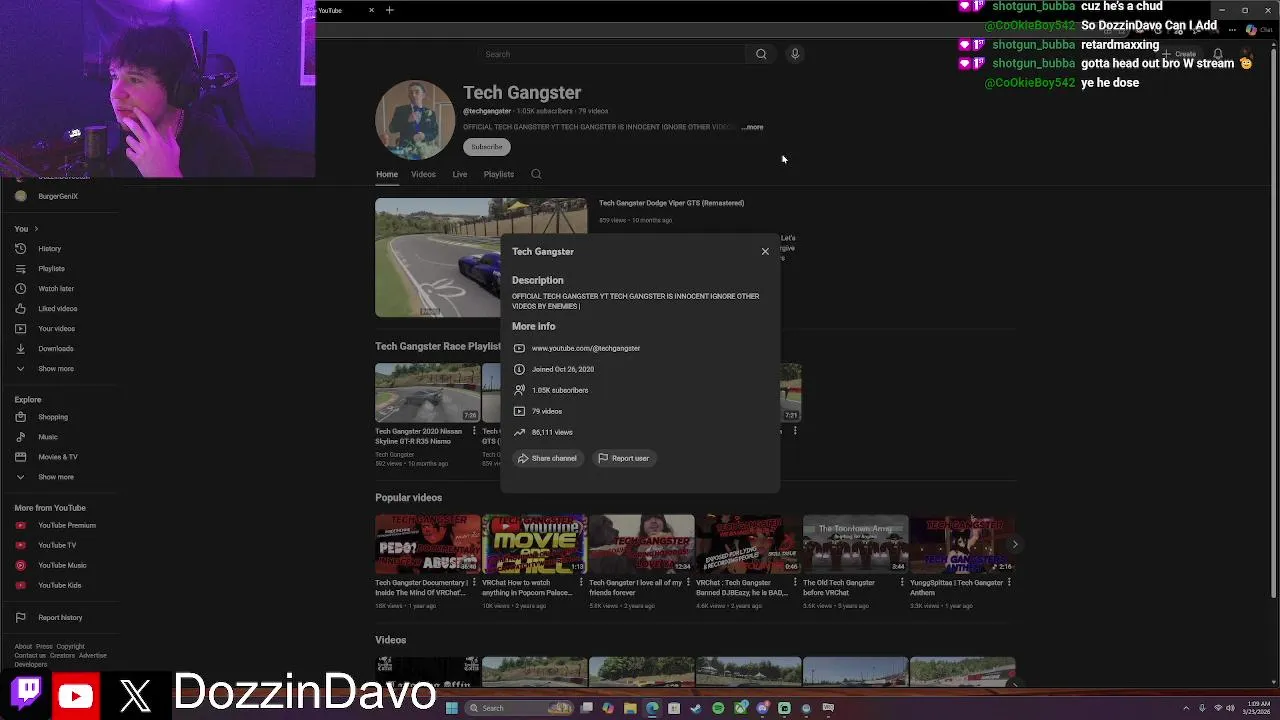Image resolution: width=1280 pixels, height=720 pixels.
Task: Close the YouTube browser tab
Action: coord(371,10)
